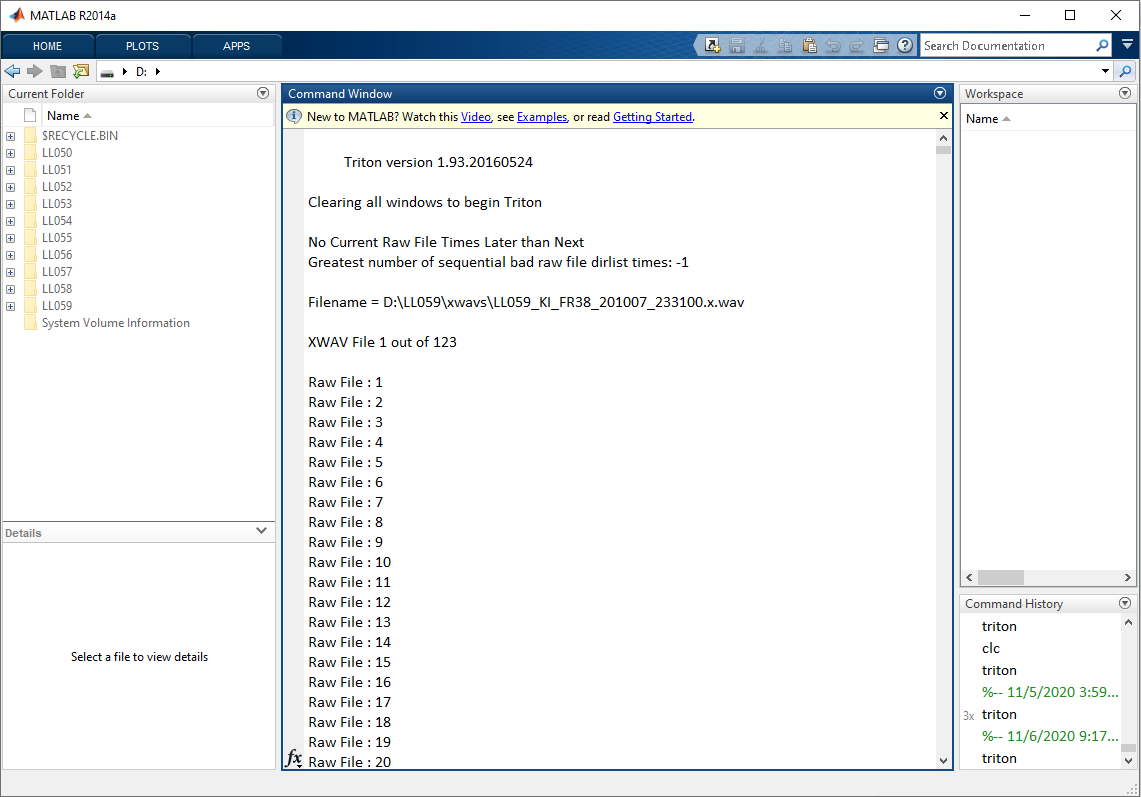Expand the LL059 folder in Current Folder
The height and width of the screenshot is (797, 1141).
point(9,305)
